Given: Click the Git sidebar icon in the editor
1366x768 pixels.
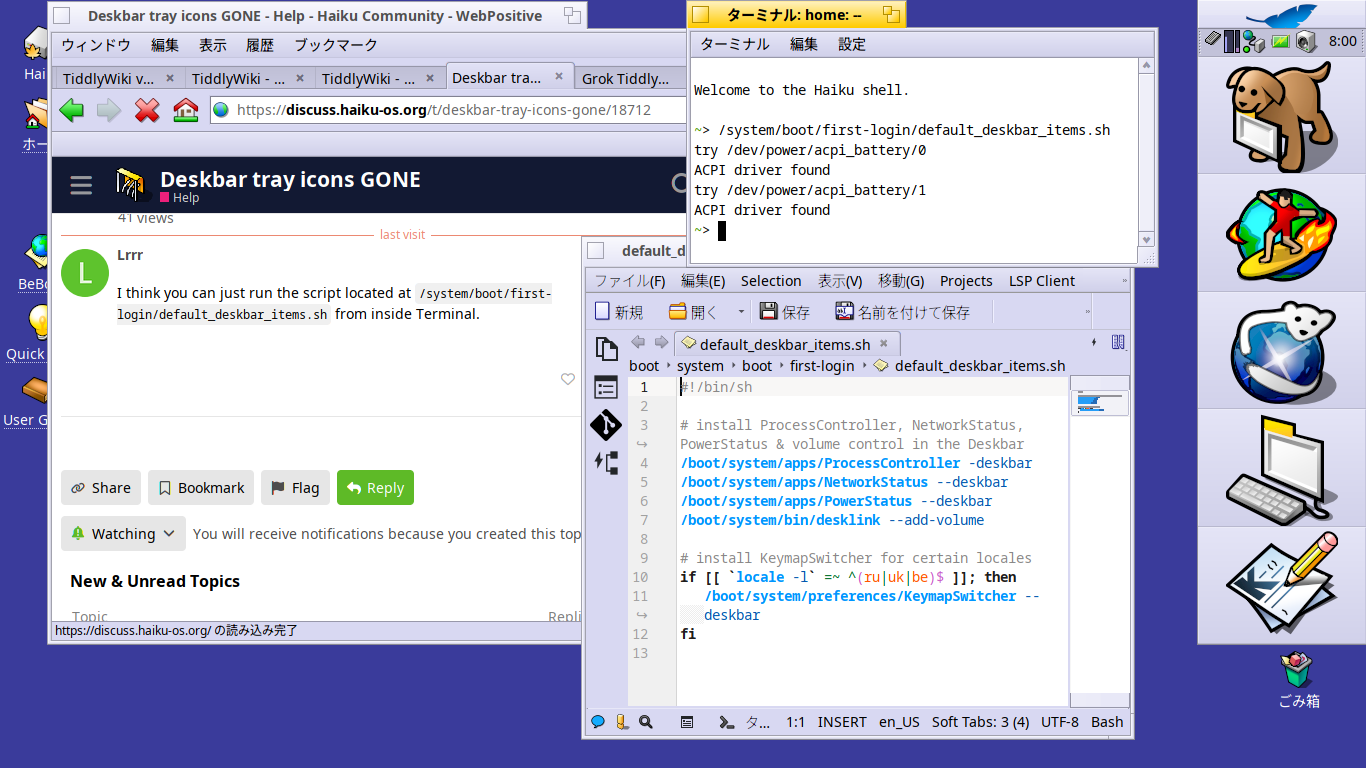Looking at the screenshot, I should point(605,424).
